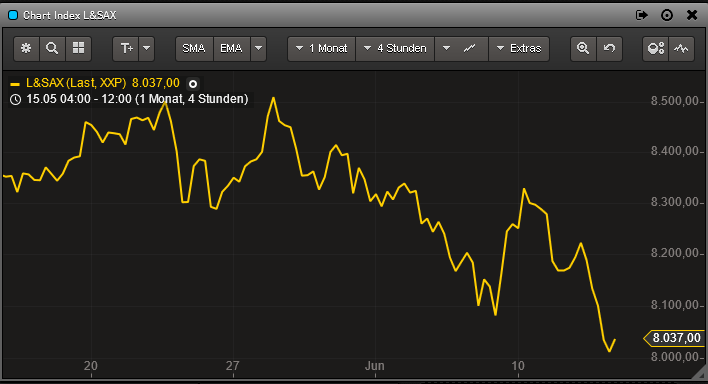The width and height of the screenshot is (708, 384).
Task: Click the Chart Index L&SAX title text
Action: (x=70, y=15)
